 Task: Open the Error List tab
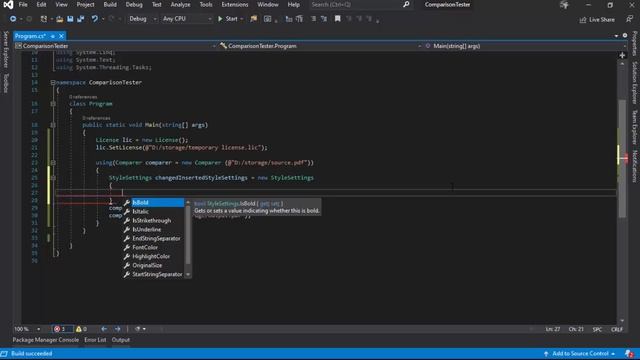[x=95, y=340]
